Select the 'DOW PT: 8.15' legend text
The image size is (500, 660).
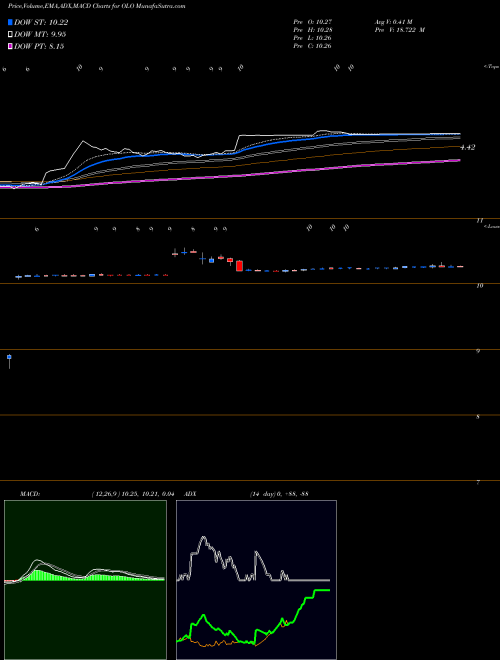[39, 46]
